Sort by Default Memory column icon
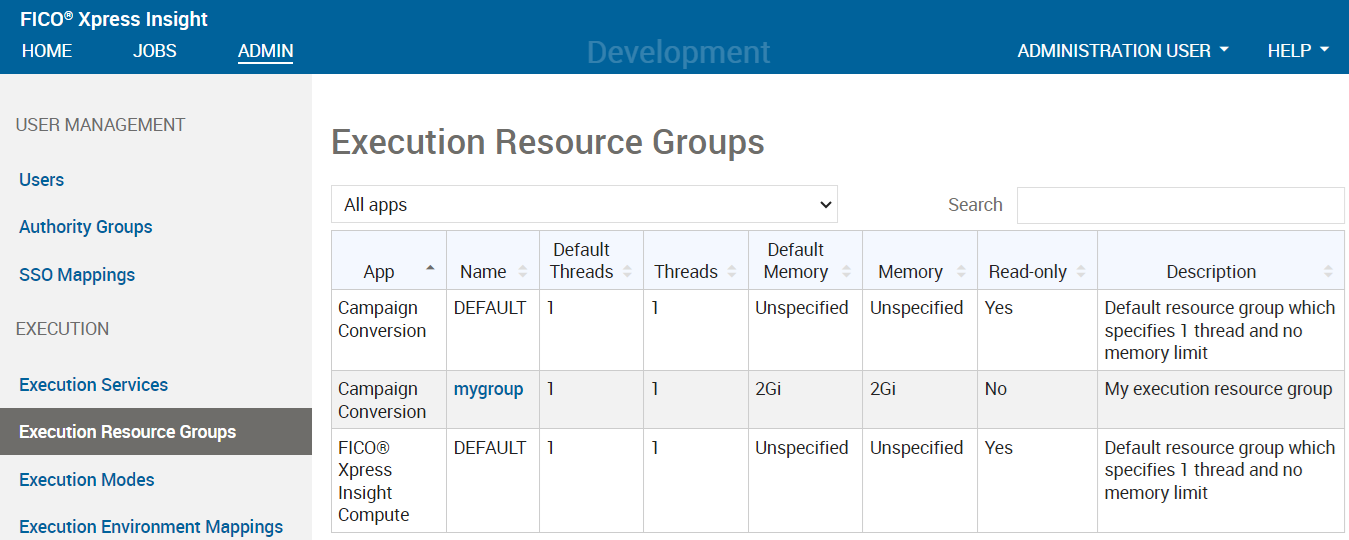The height and width of the screenshot is (540, 1349). (846, 272)
